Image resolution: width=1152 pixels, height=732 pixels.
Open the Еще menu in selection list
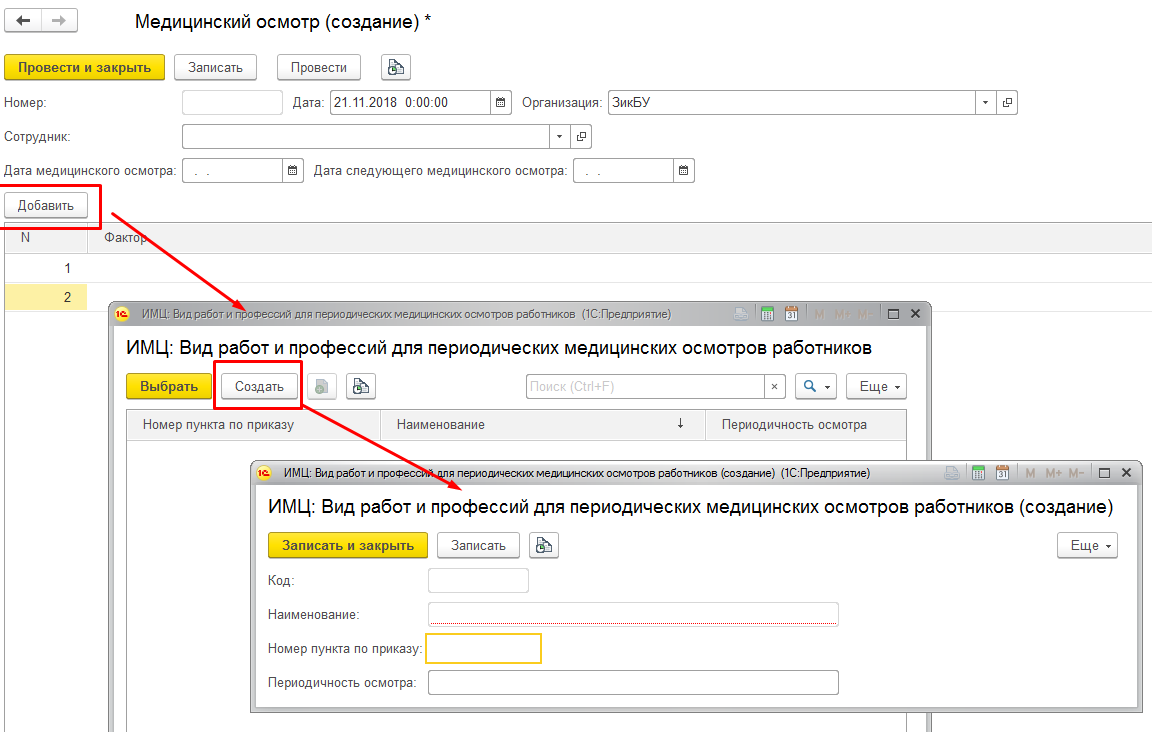[876, 387]
